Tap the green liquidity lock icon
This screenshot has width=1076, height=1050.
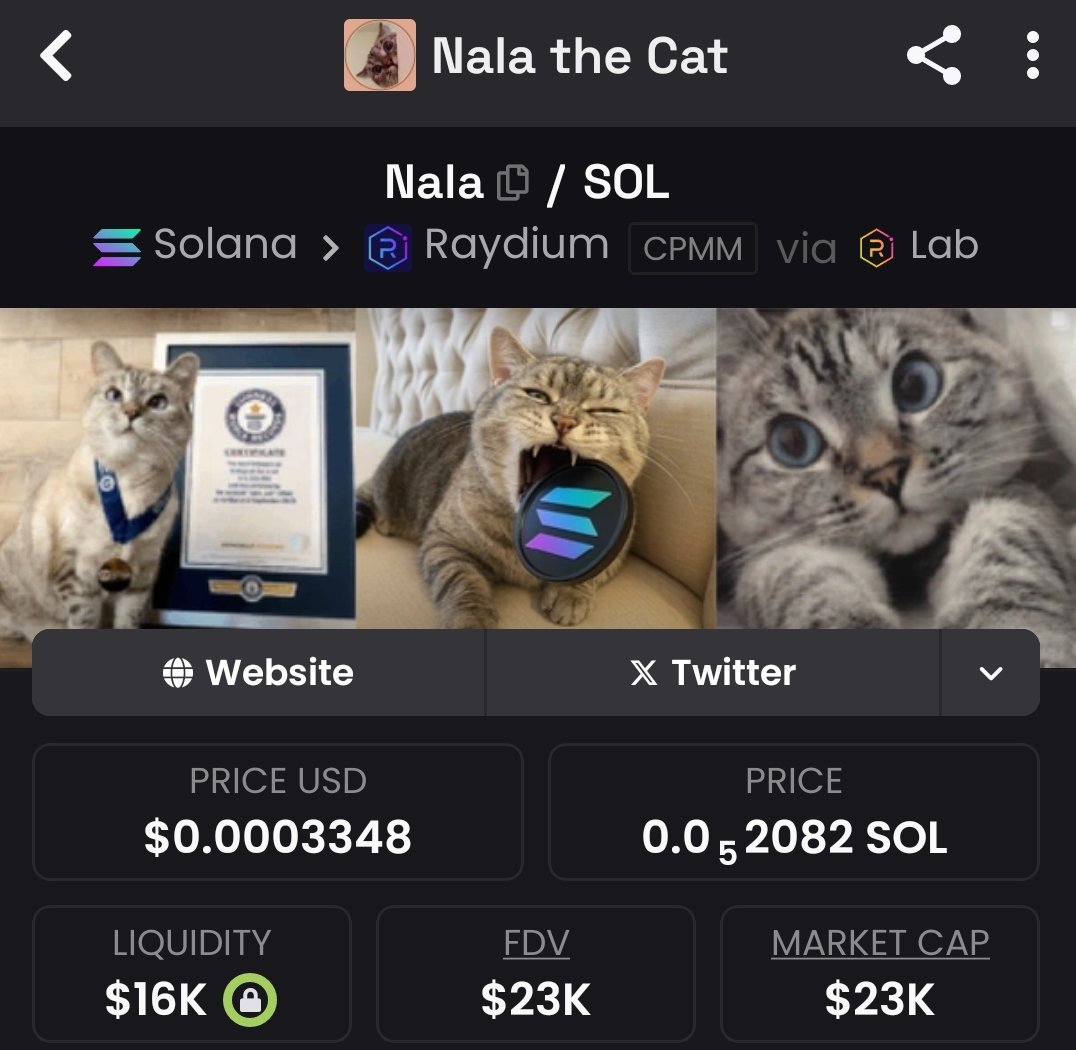click(x=250, y=999)
